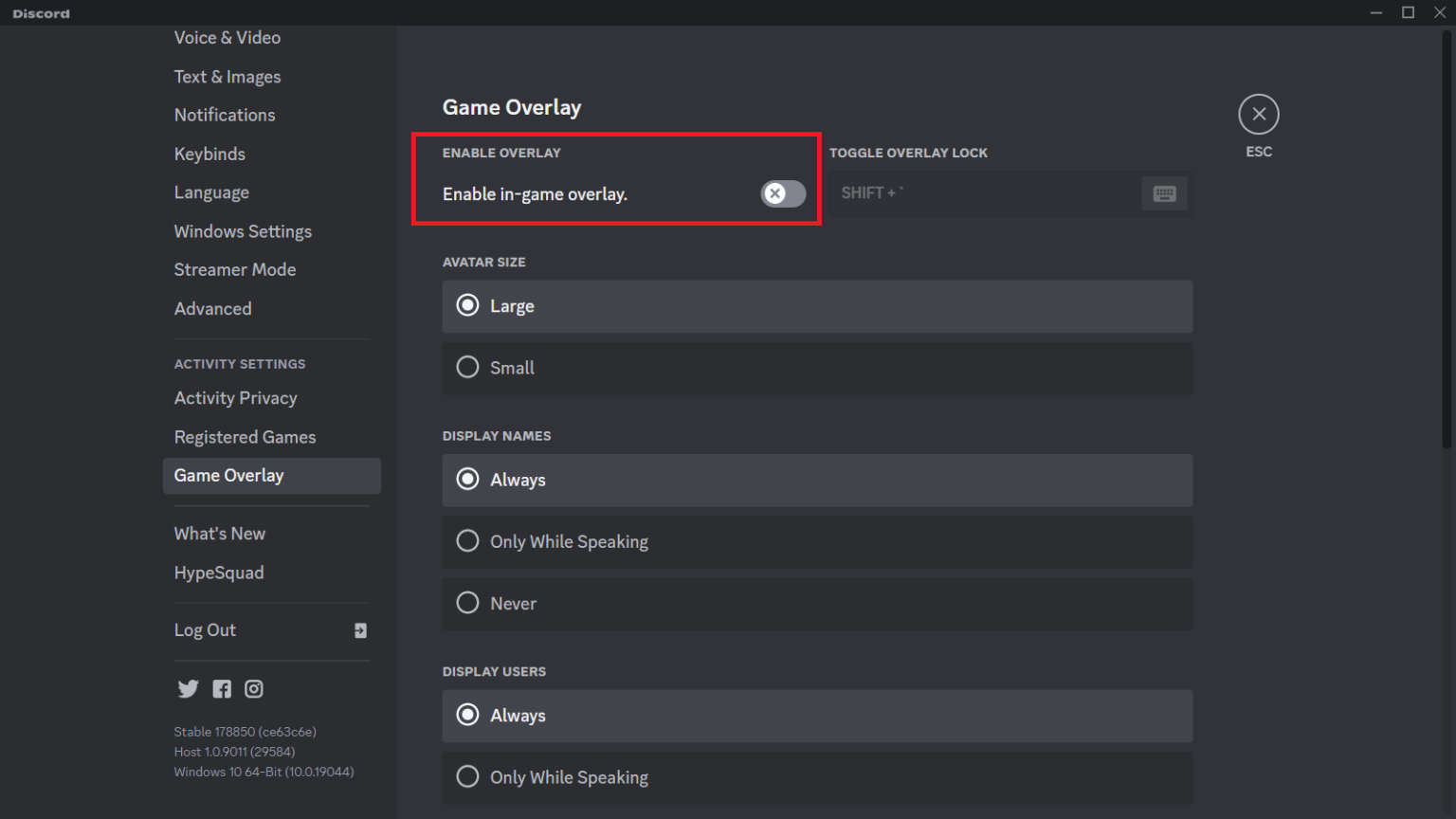The image size is (1456, 819).
Task: Enable the in-game overlay toggle
Action: pos(782,193)
